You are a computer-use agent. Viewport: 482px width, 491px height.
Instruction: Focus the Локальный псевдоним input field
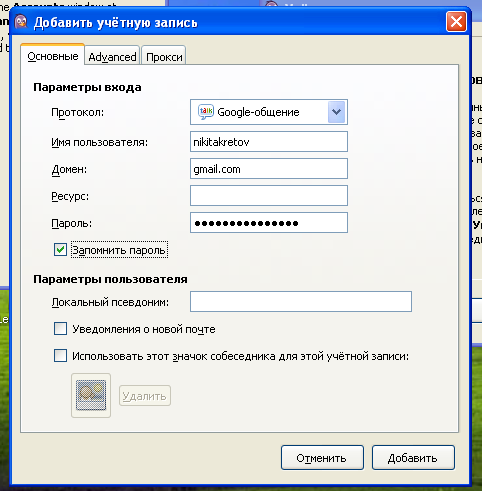pos(301,302)
